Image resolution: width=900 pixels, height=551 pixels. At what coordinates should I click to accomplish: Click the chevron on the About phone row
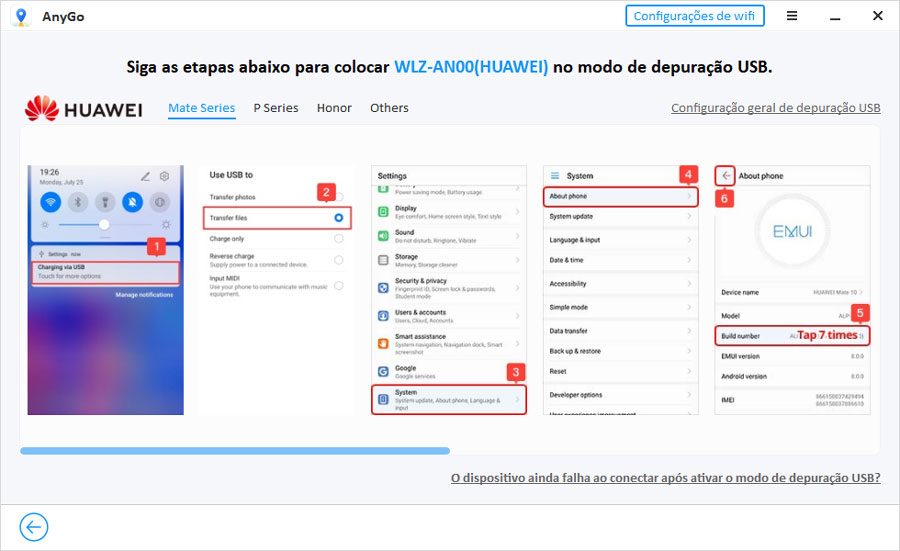tap(689, 196)
